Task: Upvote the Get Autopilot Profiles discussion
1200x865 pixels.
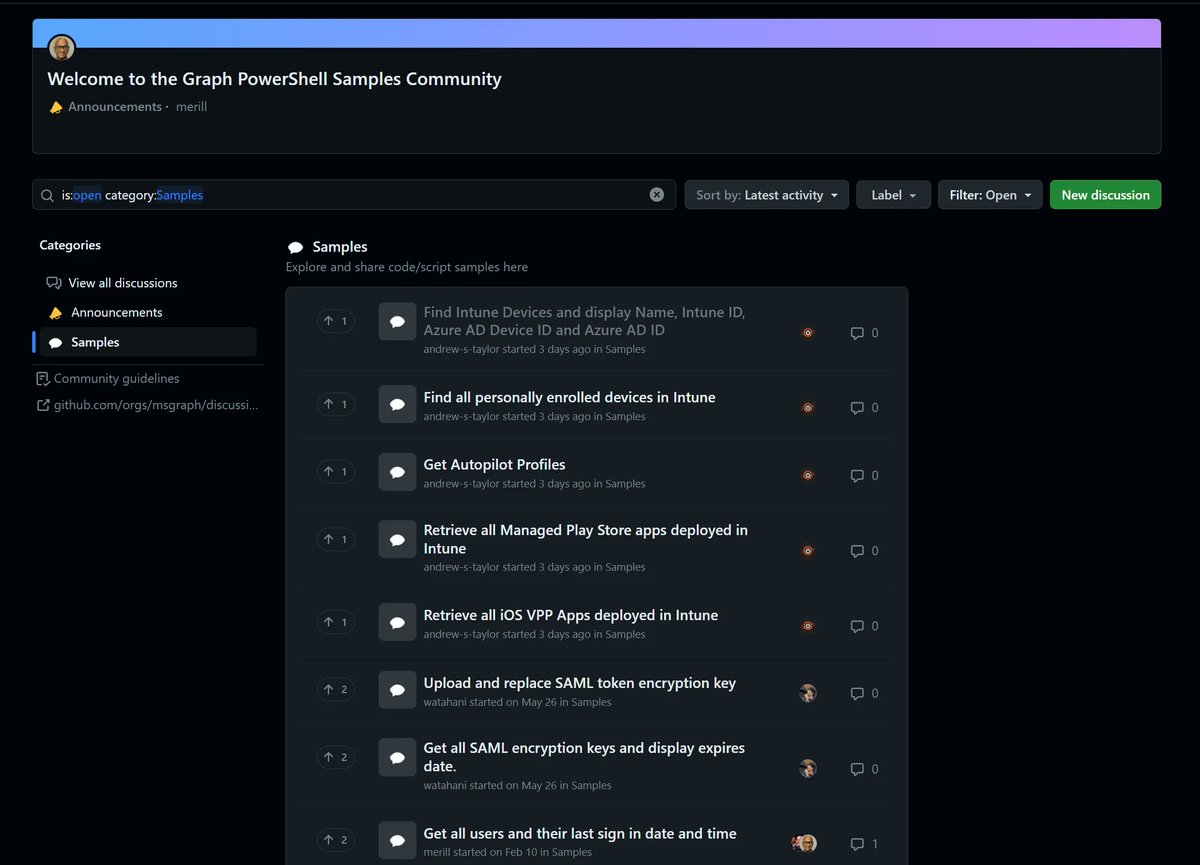Action: point(335,471)
